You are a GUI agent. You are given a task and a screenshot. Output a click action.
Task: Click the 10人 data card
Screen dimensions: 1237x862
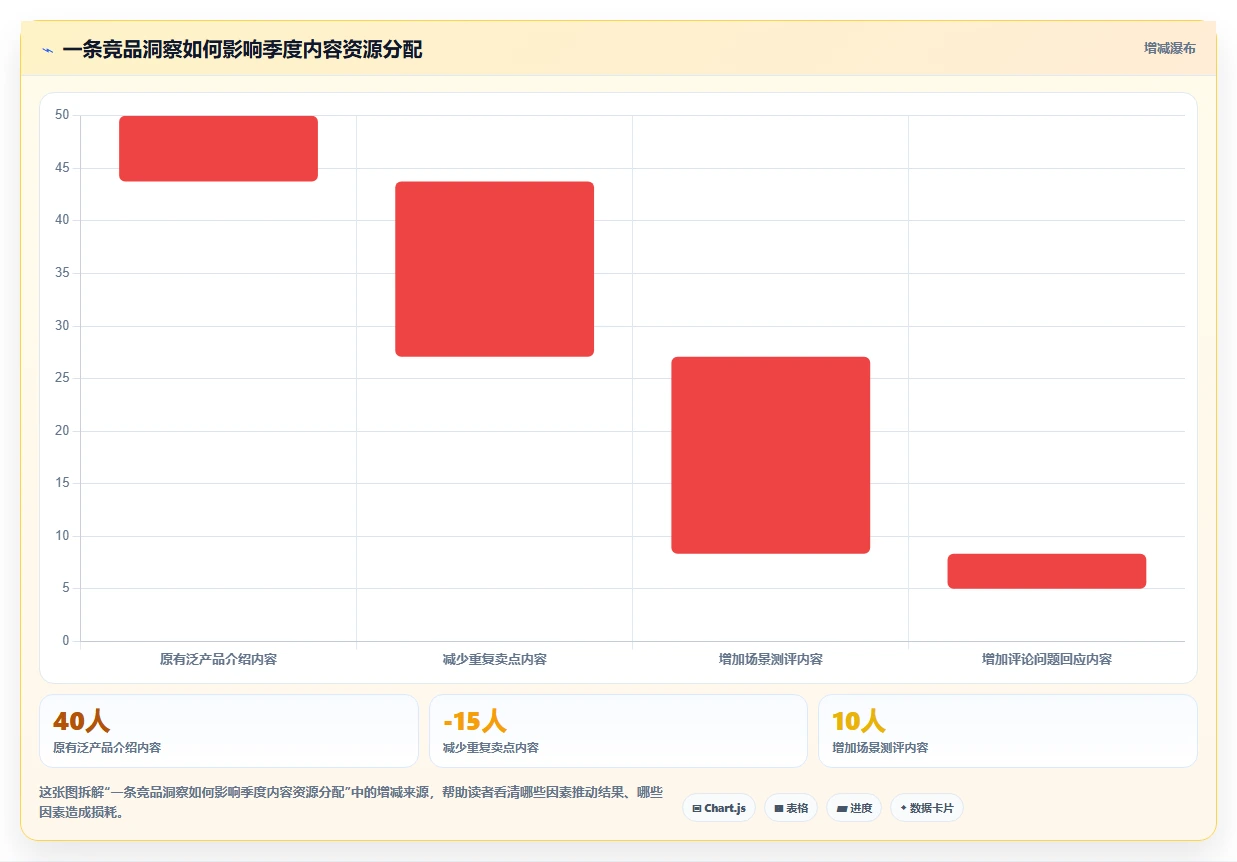(1007, 731)
